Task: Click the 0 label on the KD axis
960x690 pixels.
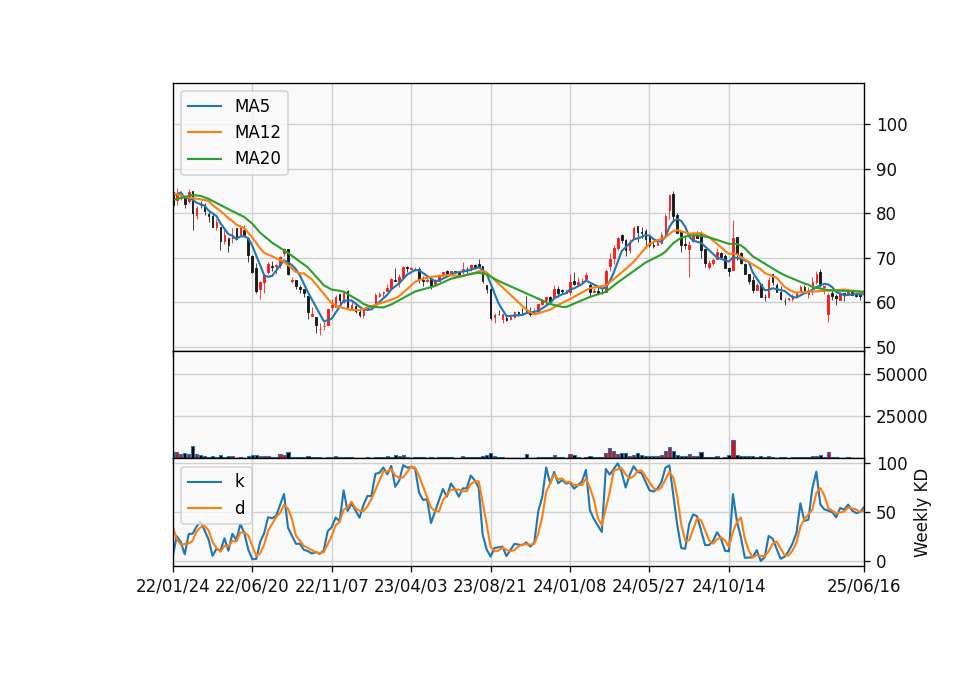Action: [x=882, y=561]
